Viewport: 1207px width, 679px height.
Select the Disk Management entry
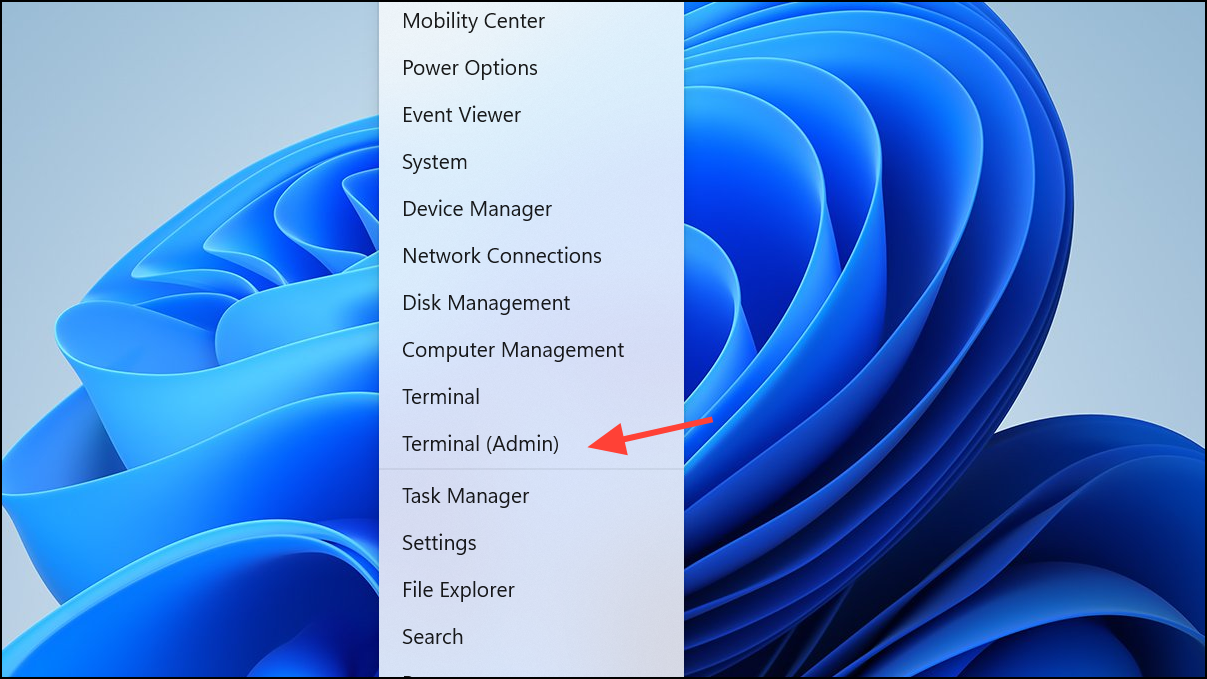[531, 303]
